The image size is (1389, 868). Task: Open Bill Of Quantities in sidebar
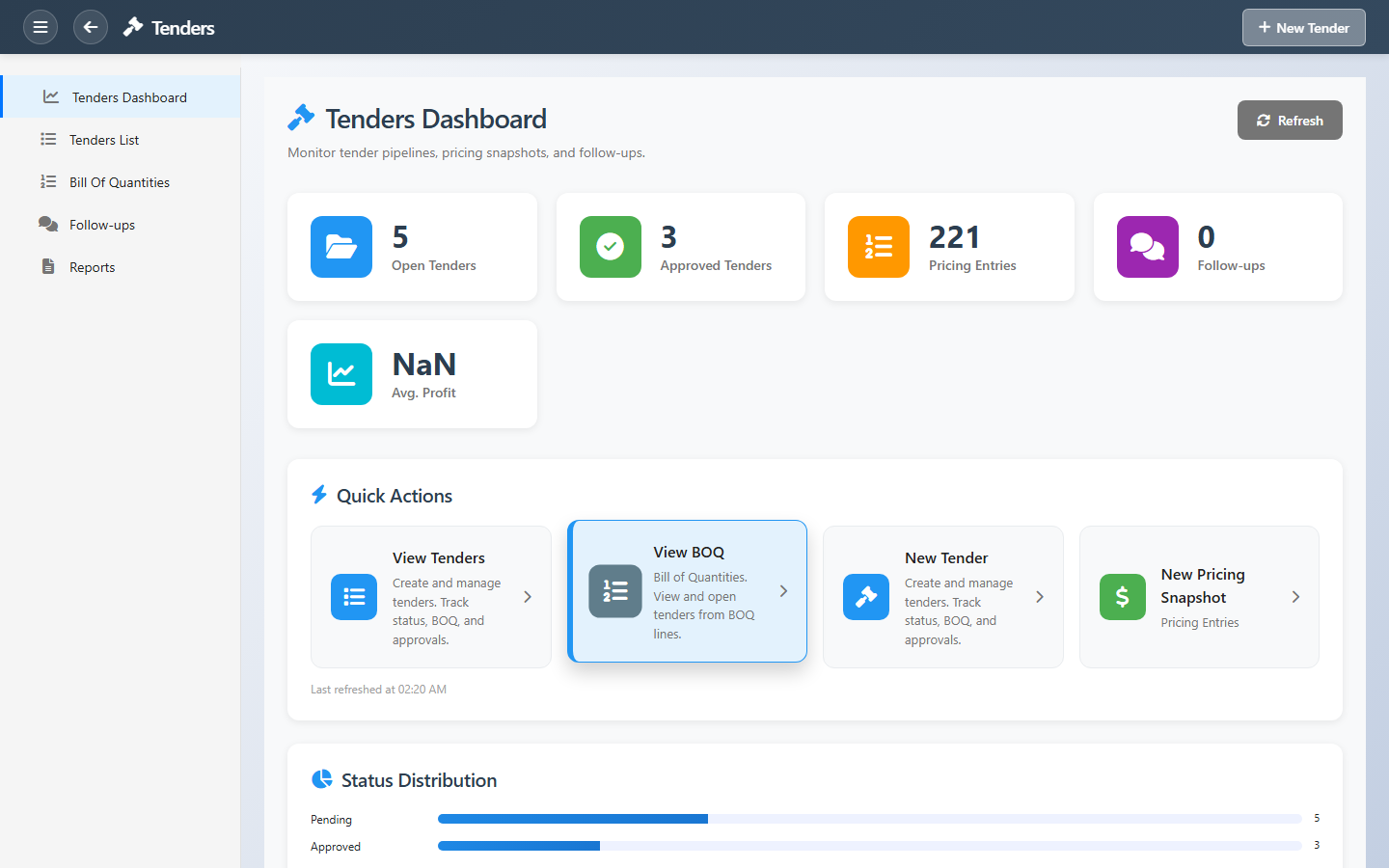(119, 182)
